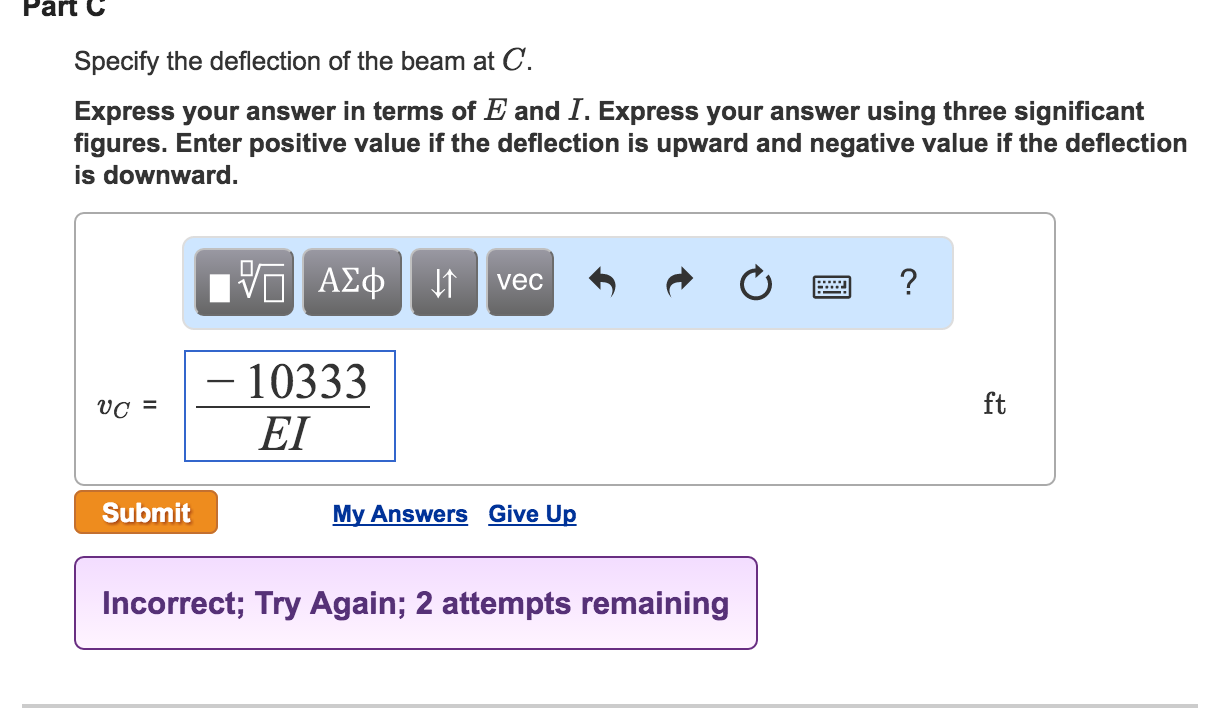Open the on-screen keyboard
This screenshot has width=1230, height=716.
[832, 283]
